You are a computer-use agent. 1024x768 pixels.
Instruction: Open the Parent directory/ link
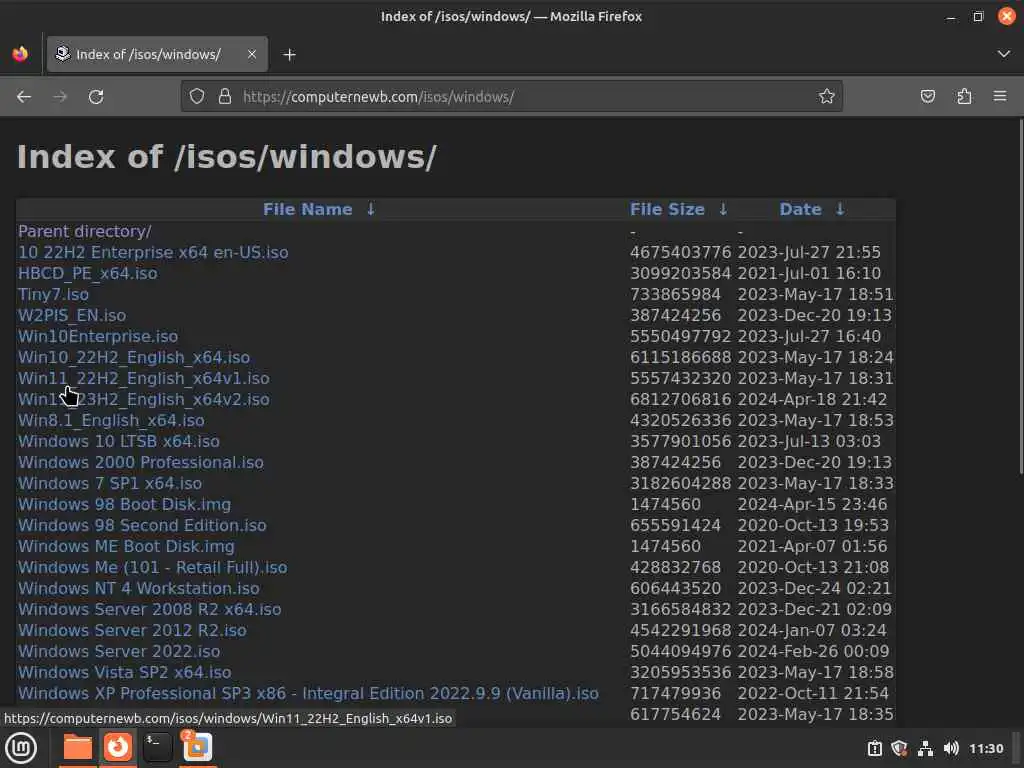(x=84, y=231)
